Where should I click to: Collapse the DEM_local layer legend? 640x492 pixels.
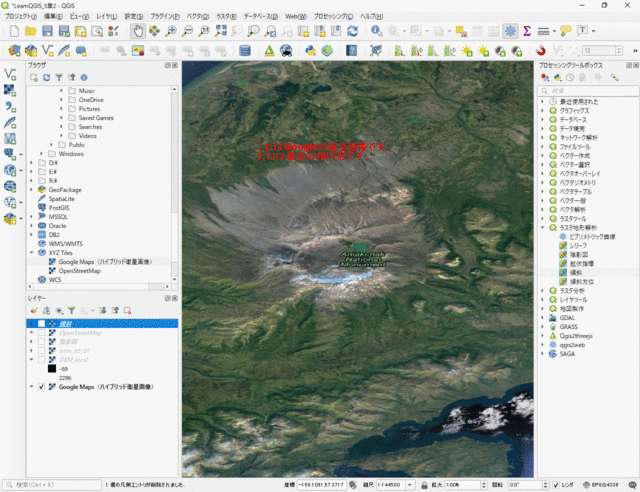coord(31,359)
